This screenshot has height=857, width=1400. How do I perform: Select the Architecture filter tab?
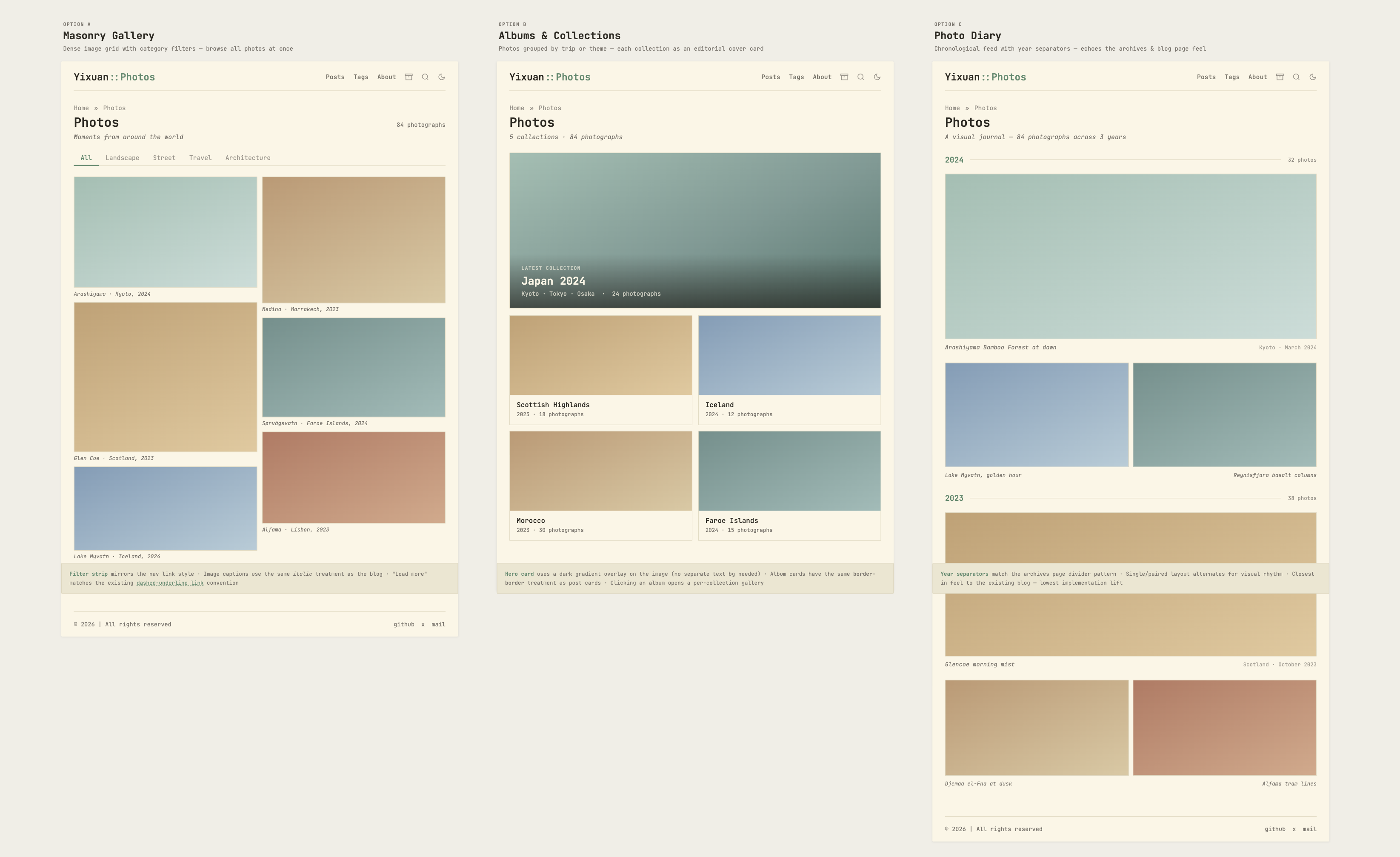pyautogui.click(x=248, y=158)
